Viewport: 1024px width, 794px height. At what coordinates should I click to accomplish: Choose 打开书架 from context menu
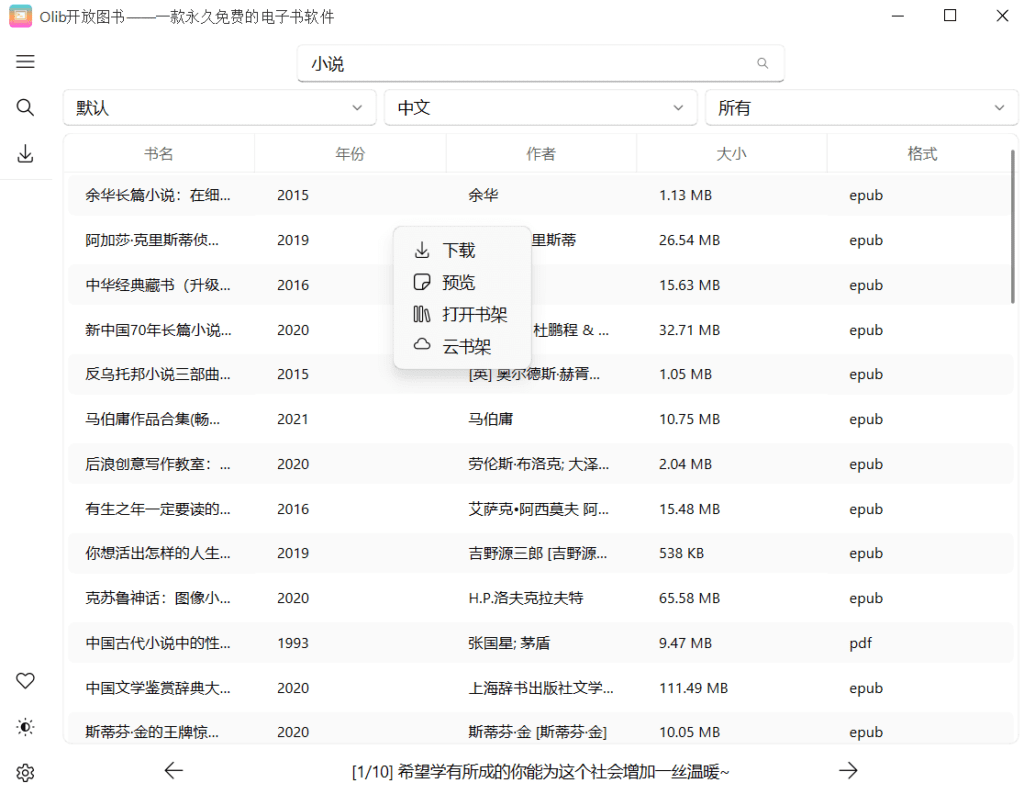coord(470,313)
